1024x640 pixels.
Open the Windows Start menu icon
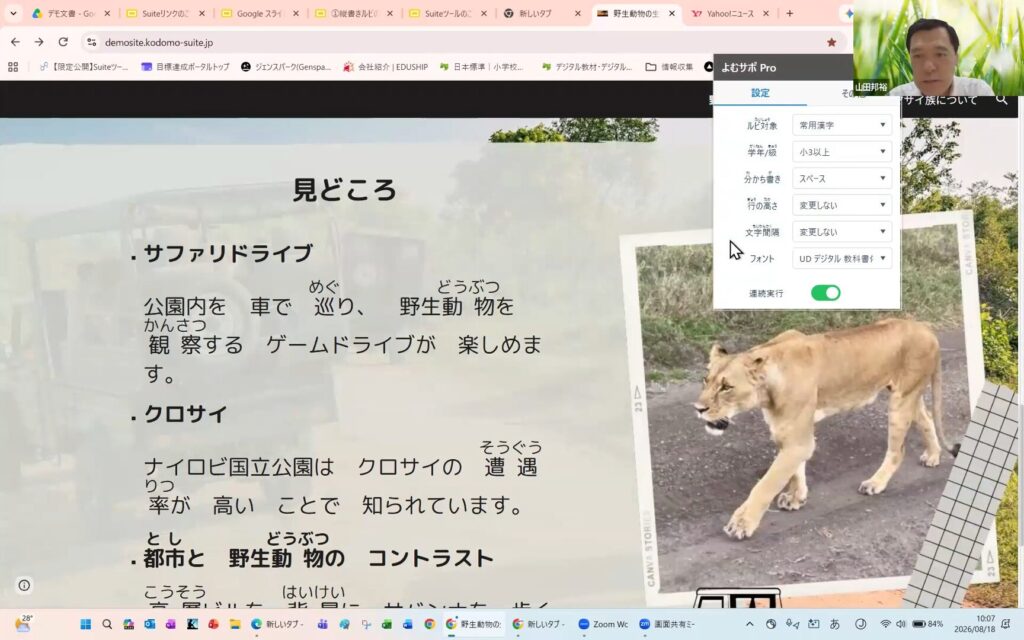coord(86,624)
